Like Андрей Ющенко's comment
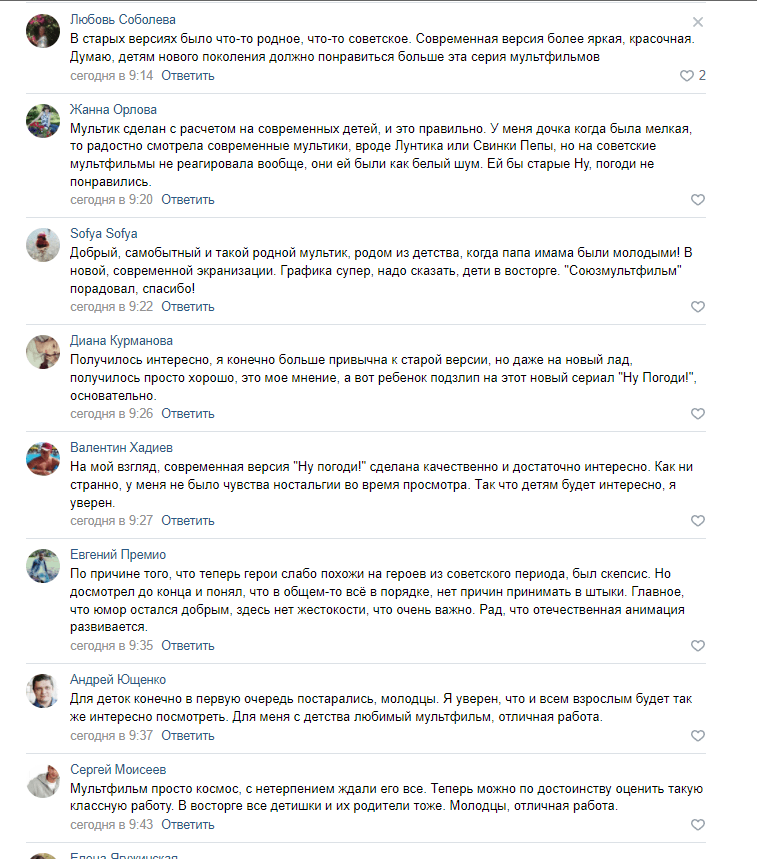Image resolution: width=757 pixels, height=859 pixels. (x=698, y=736)
